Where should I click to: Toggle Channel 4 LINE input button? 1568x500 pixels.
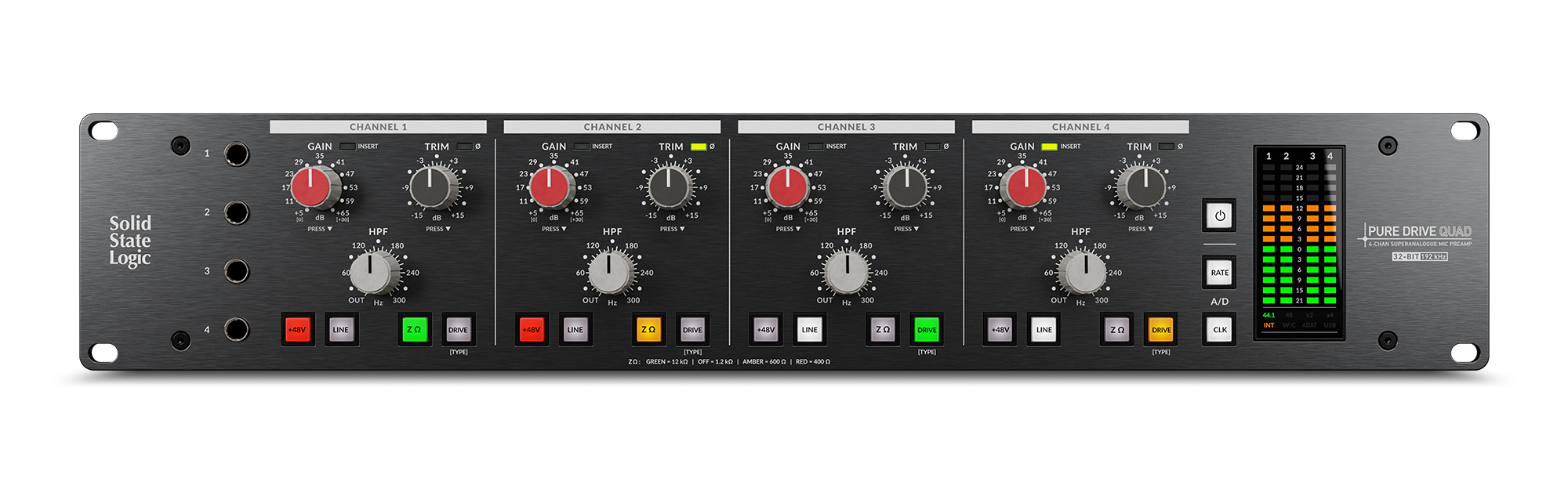(x=1044, y=330)
